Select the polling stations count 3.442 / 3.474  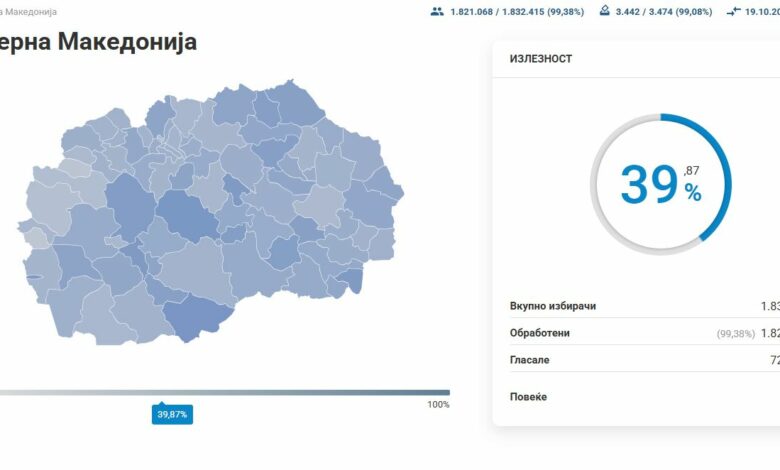661,12
